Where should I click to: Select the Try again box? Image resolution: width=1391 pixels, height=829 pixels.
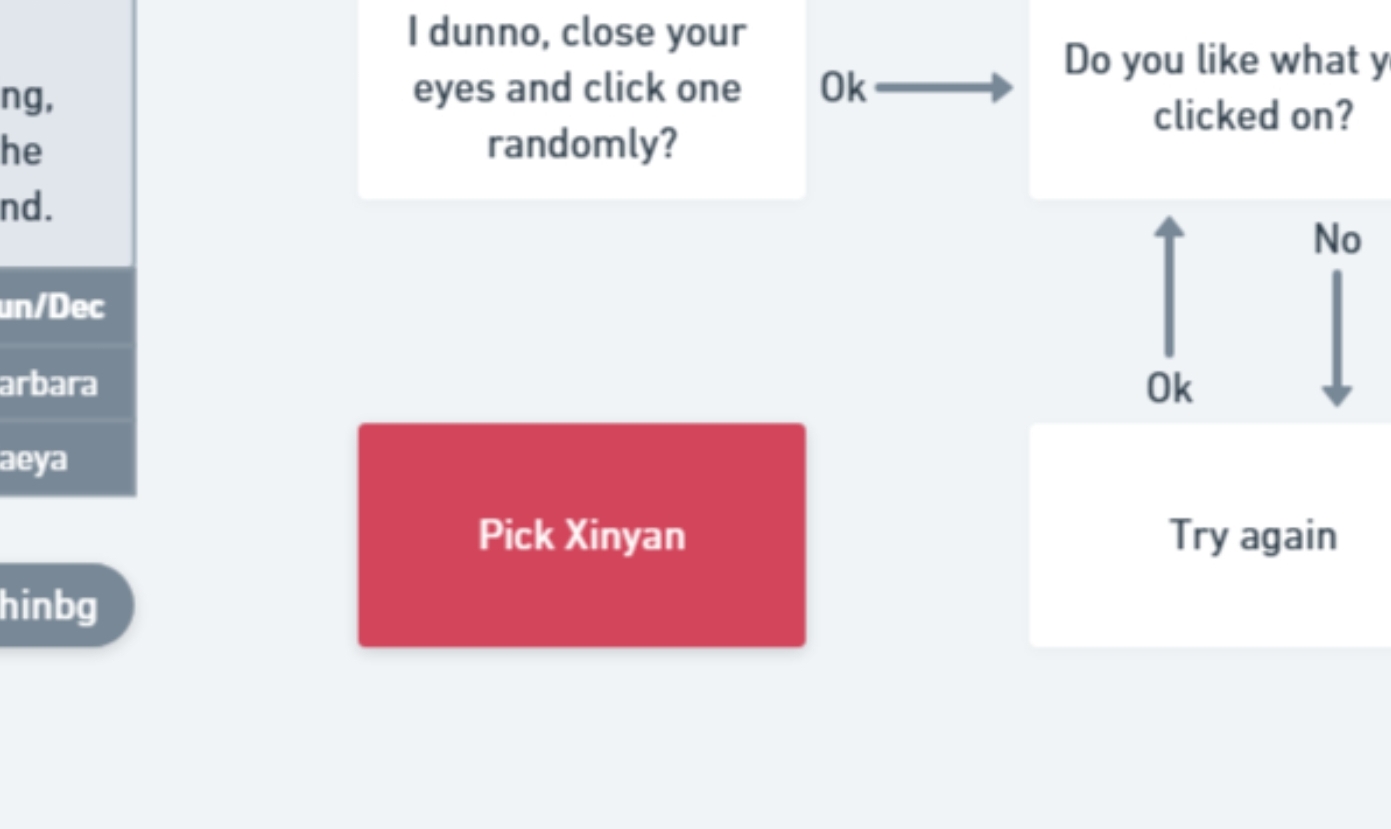(1210, 535)
